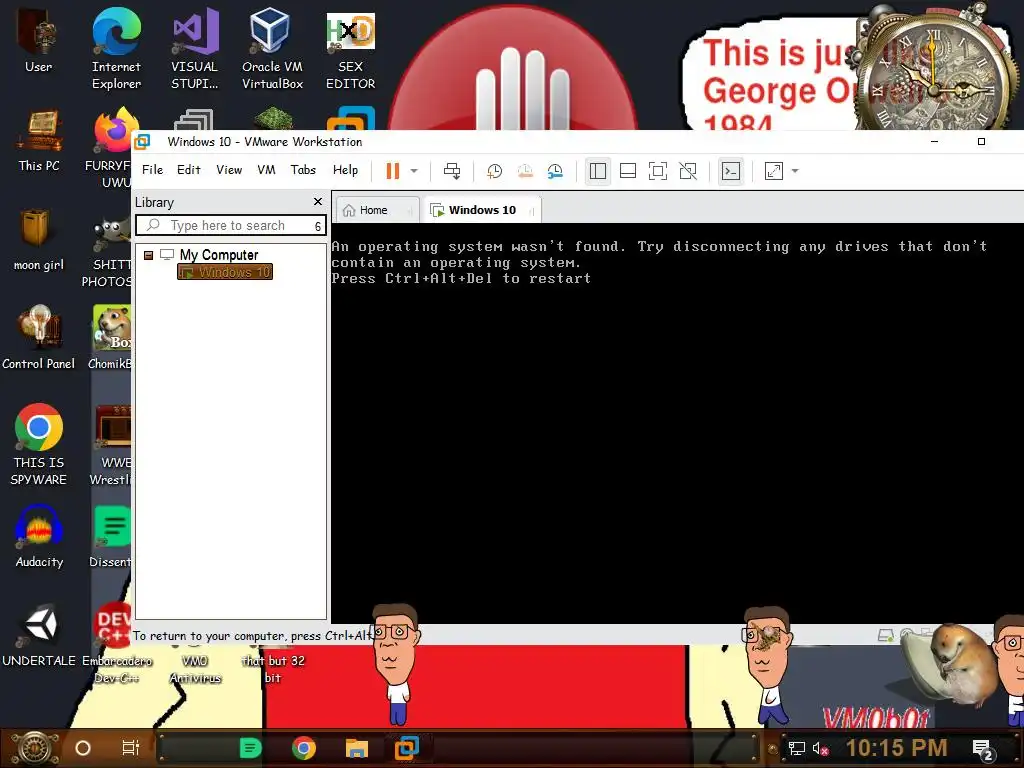Image resolution: width=1024 pixels, height=768 pixels.
Task: Click the muted volume tray icon
Action: click(x=820, y=748)
